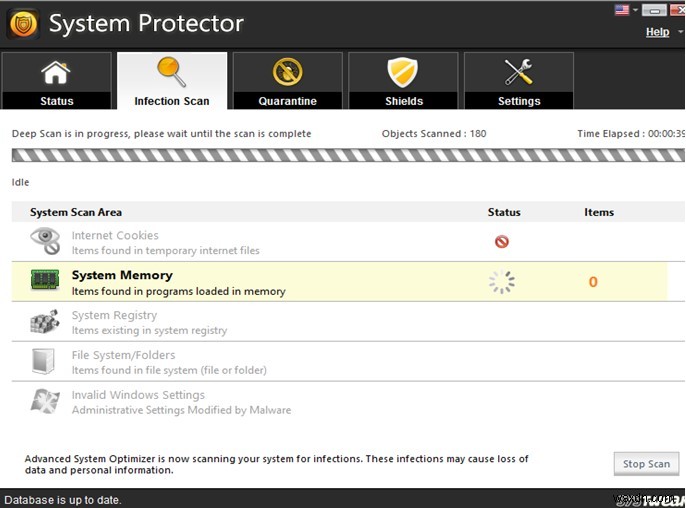
Task: Open the Help menu link
Action: tap(657, 32)
